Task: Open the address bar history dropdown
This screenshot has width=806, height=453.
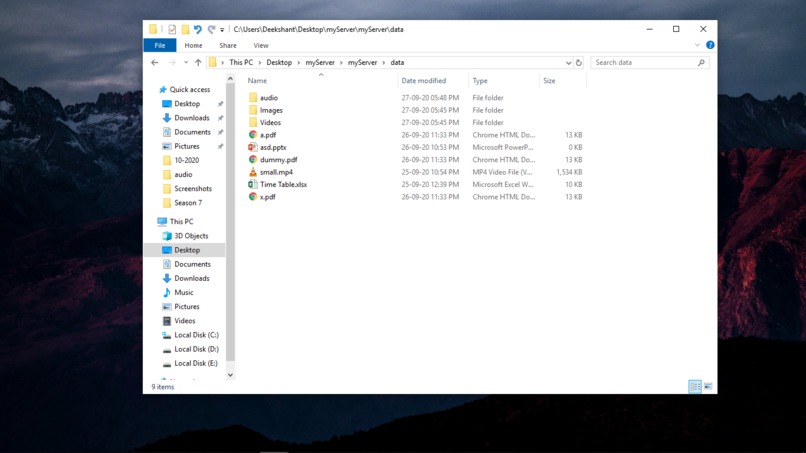Action: [x=568, y=63]
